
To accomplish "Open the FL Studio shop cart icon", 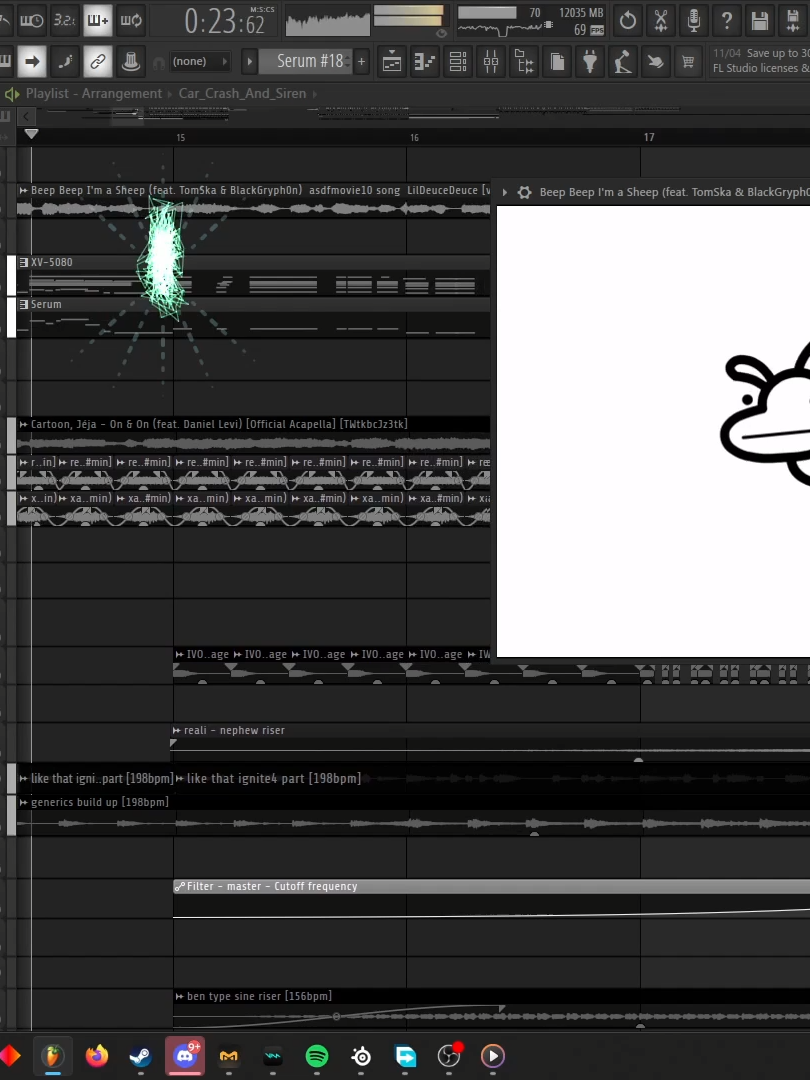I will click(x=688, y=61).
